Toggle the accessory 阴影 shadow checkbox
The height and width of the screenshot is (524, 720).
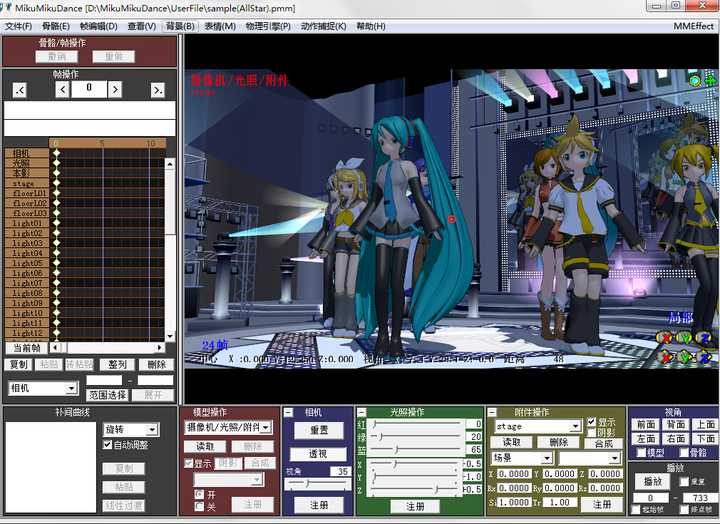[x=591, y=432]
